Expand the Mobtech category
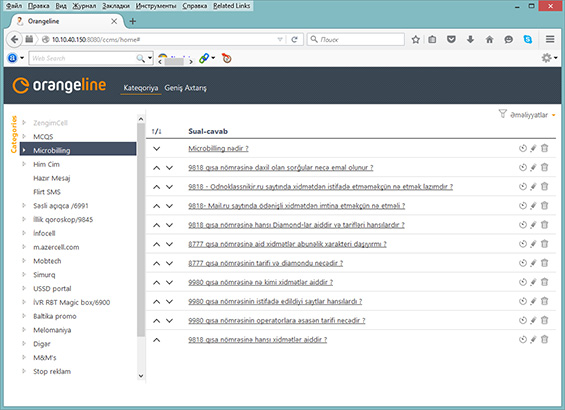This screenshot has height=410, width=565. [x=24, y=260]
